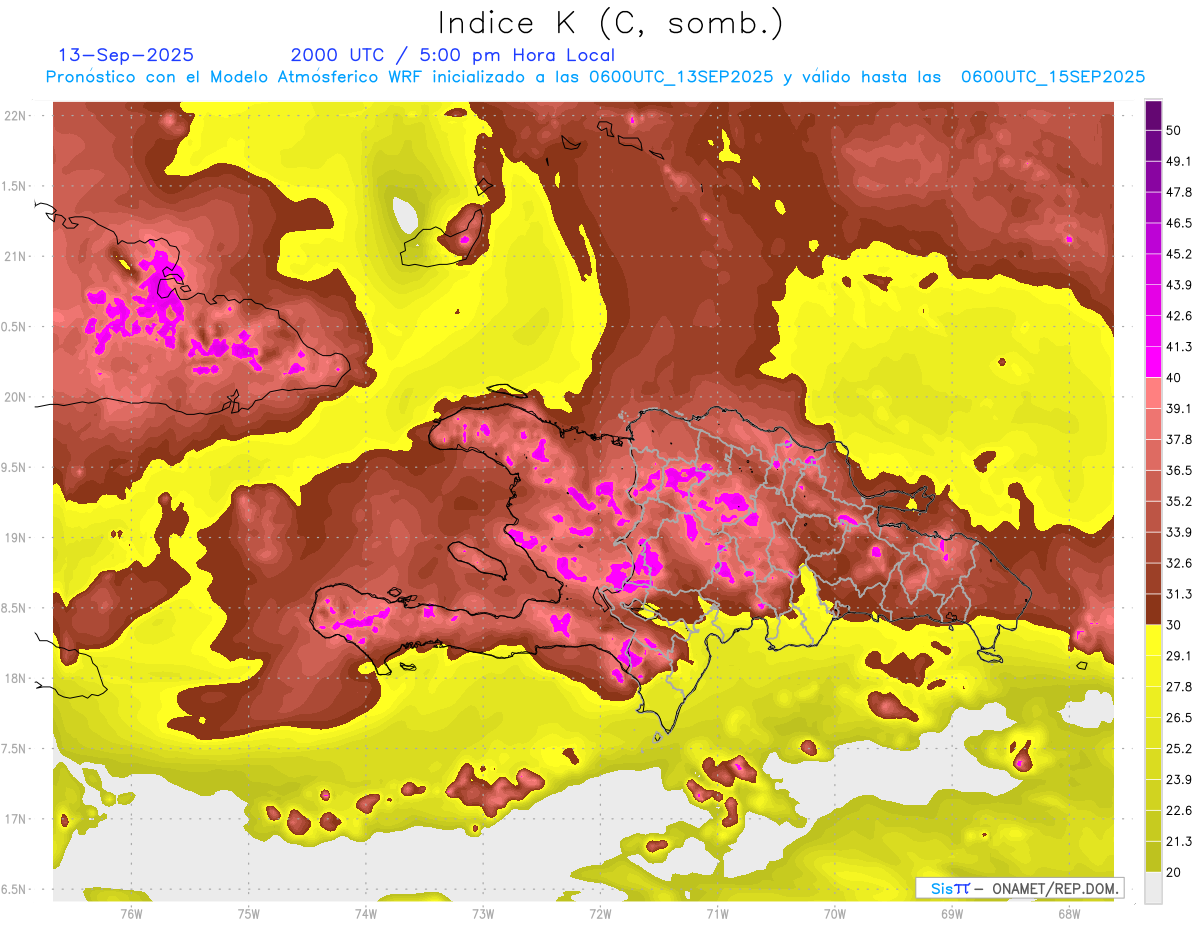Screen dimensions: 1200x927
Task: Select the "69W" longitude label
Action: click(952, 913)
